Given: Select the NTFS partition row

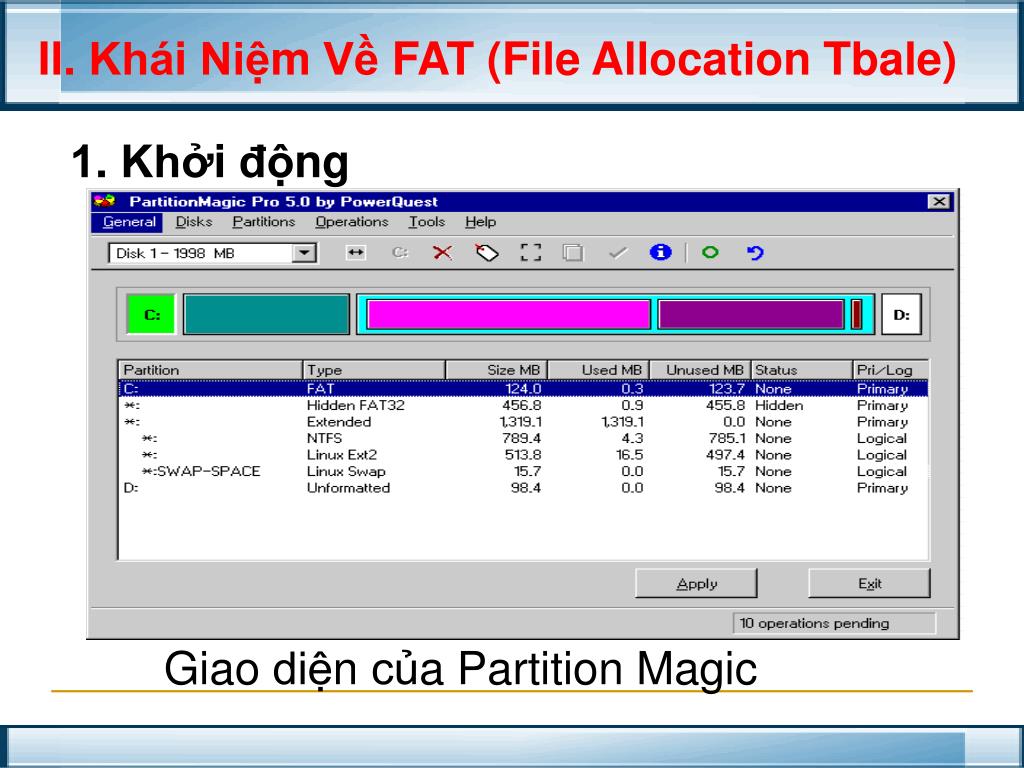Looking at the screenshot, I should [x=523, y=438].
